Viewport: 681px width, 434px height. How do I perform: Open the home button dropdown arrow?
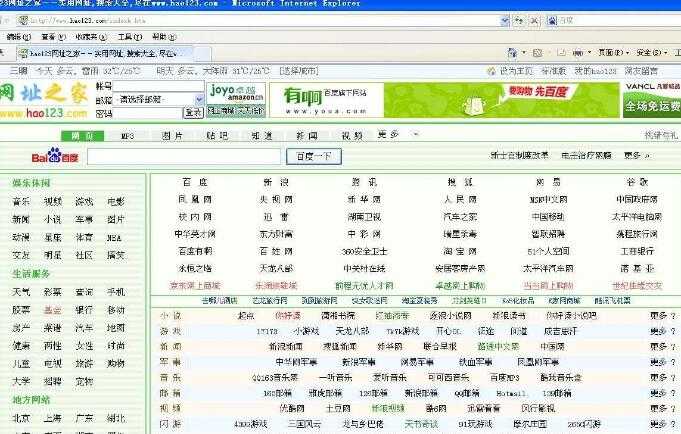(x=524, y=53)
